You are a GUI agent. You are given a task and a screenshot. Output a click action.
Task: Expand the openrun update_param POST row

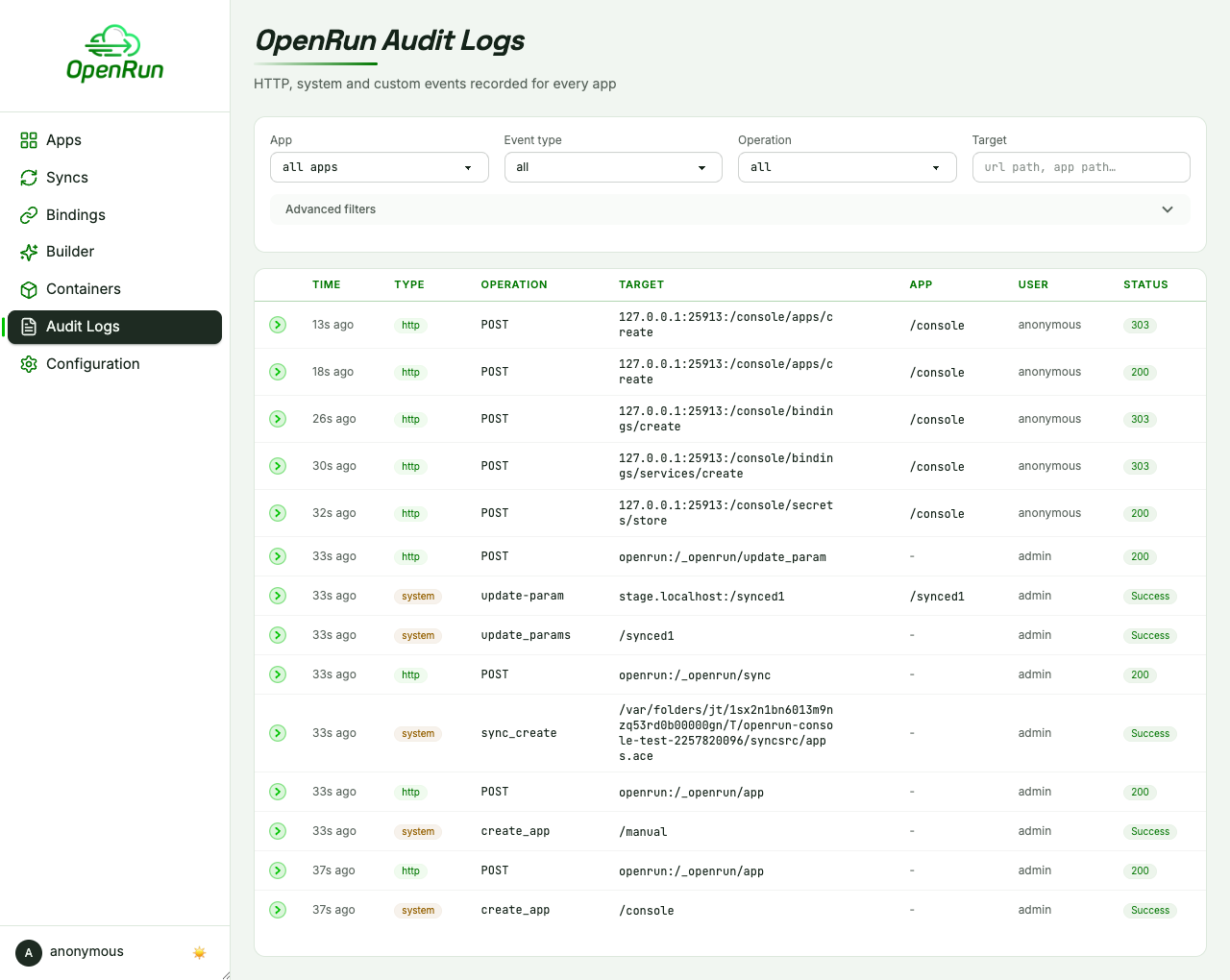click(278, 556)
